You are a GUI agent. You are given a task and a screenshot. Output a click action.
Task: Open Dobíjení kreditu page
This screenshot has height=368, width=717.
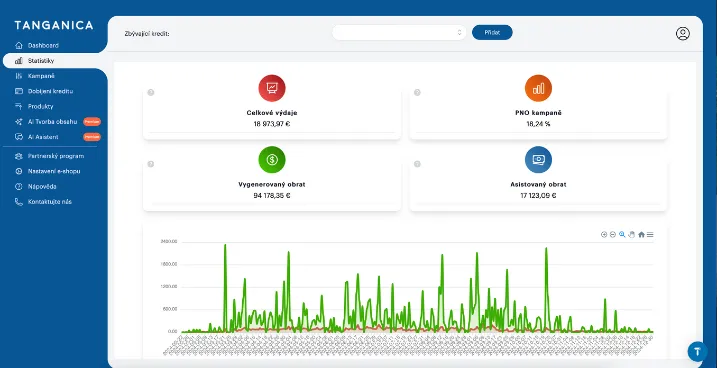click(50, 91)
